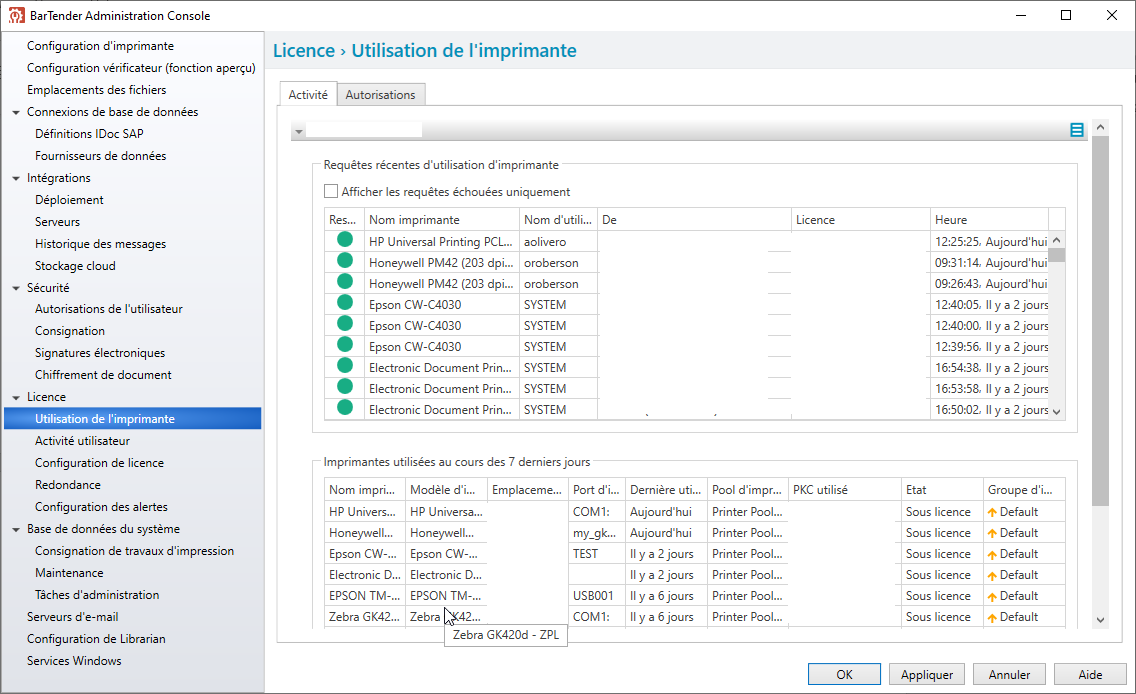This screenshot has height=694, width=1136.
Task: Switch to the Autorisations tab
Action: 380,94
